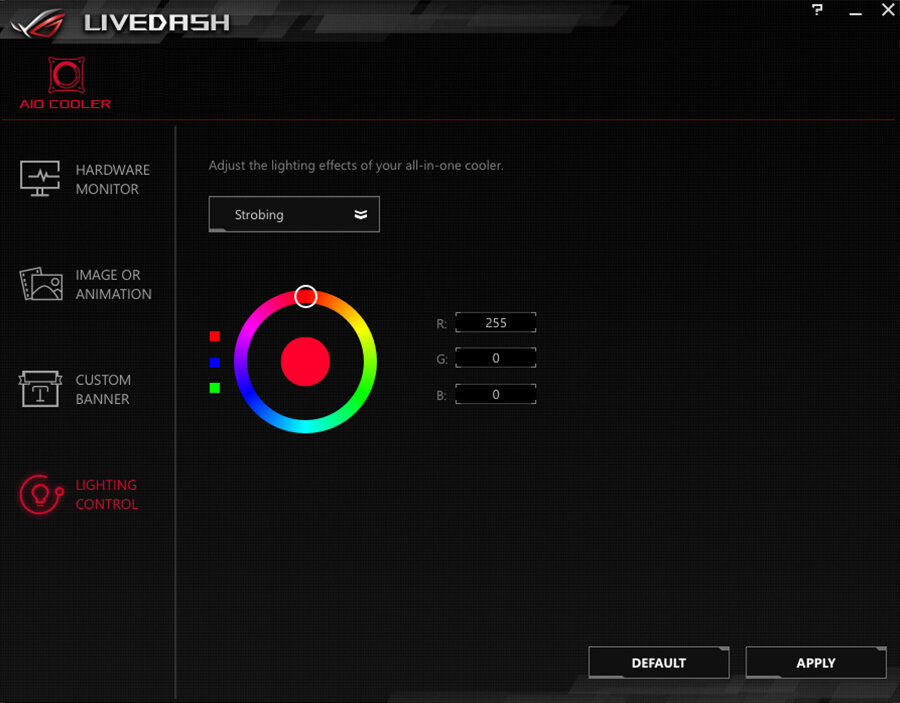The image size is (900, 703).
Task: Open the Custom Banner editor
Action: (87, 390)
